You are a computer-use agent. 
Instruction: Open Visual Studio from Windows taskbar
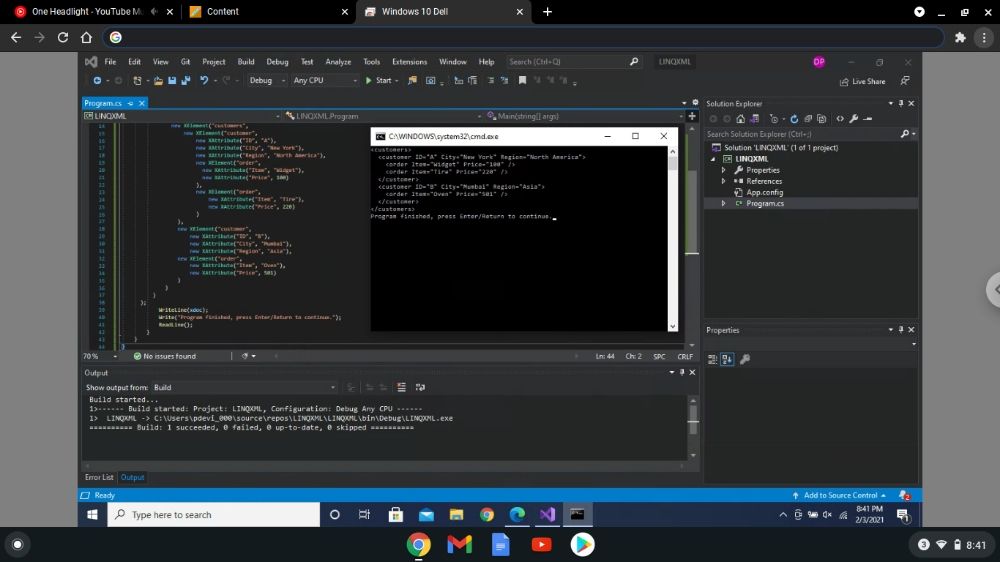(547, 514)
